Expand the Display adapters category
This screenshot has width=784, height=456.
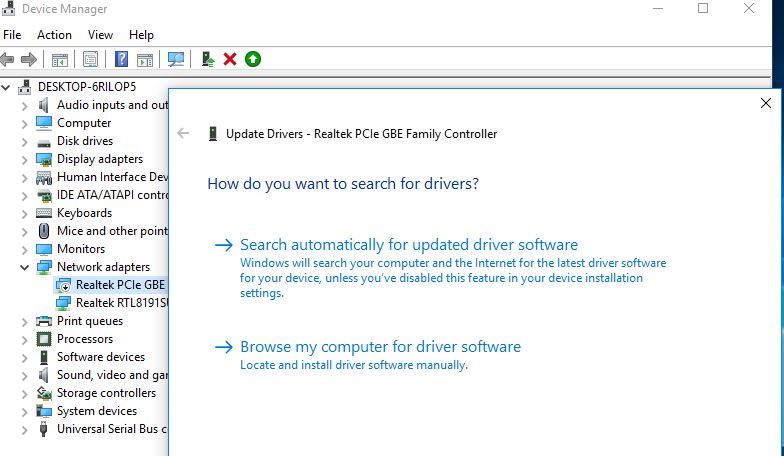pos(25,159)
